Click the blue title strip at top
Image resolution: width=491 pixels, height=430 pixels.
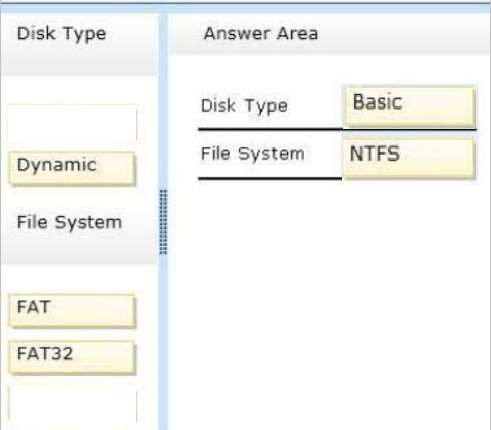(245, 8)
